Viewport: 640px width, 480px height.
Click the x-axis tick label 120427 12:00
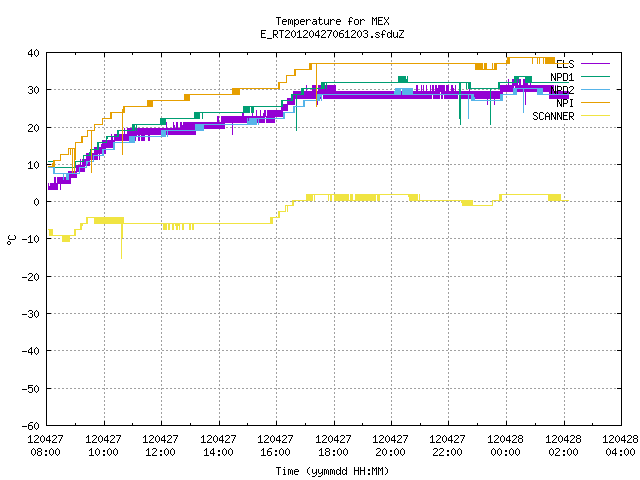pos(160,446)
